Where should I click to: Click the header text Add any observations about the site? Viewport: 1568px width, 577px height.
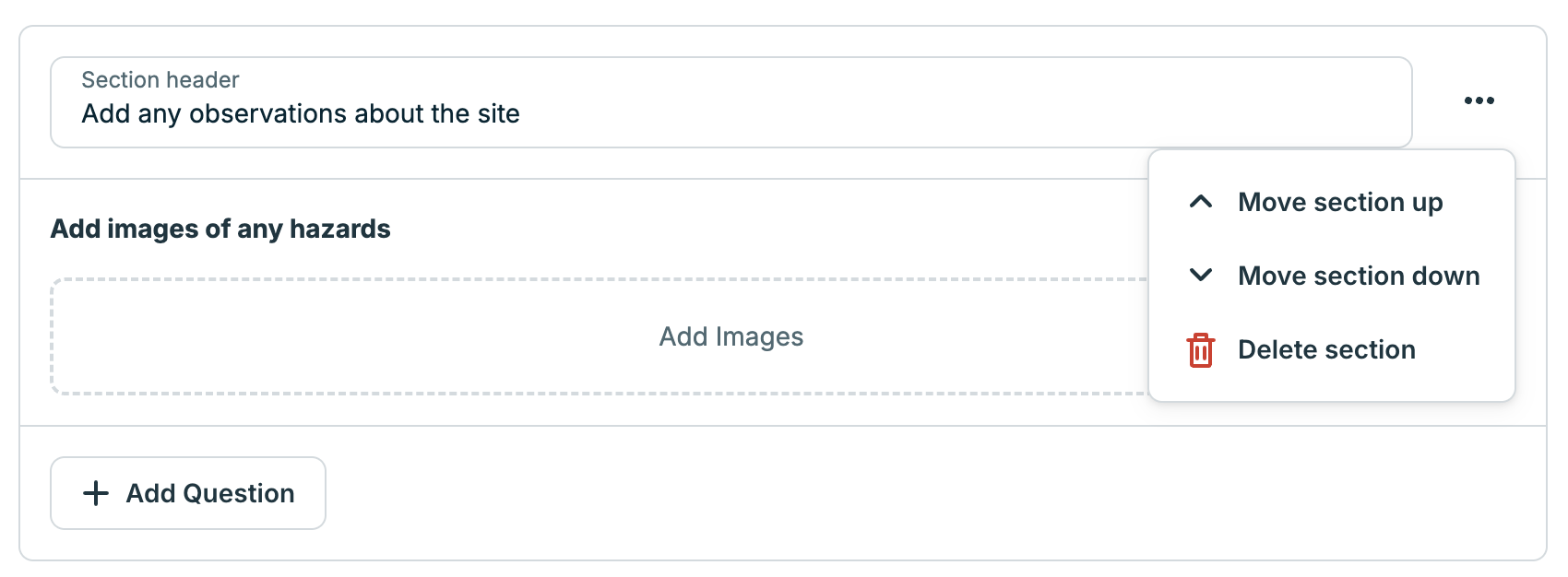coord(300,113)
